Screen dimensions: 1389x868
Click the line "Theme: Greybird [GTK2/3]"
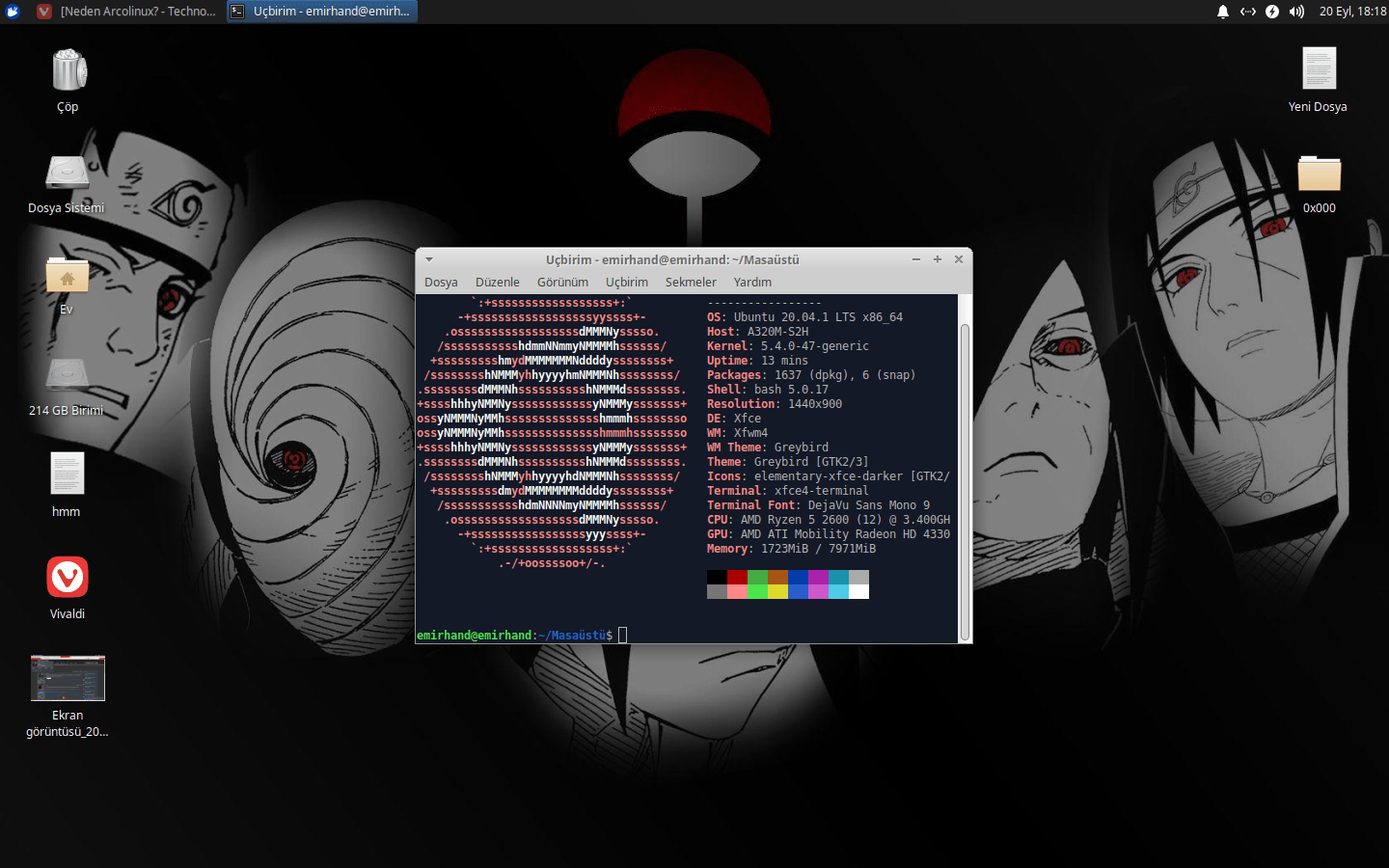(x=788, y=462)
